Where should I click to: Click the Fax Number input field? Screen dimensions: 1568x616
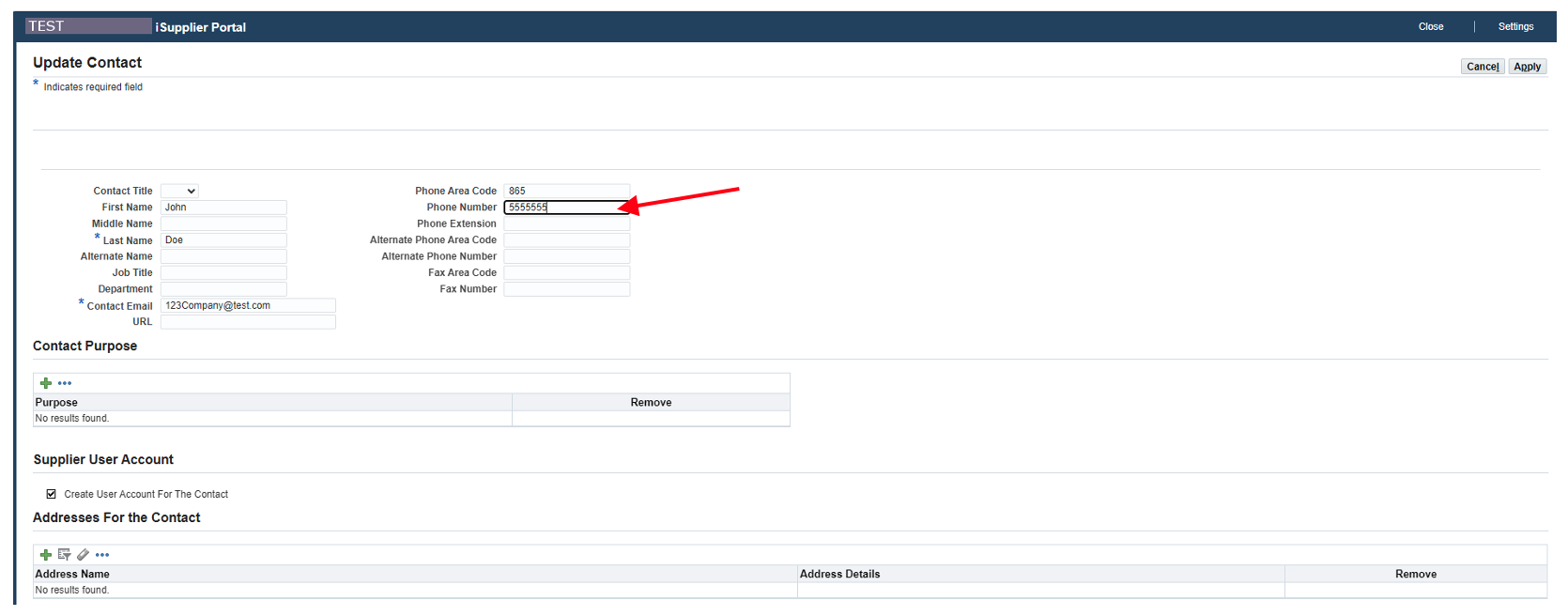point(567,289)
